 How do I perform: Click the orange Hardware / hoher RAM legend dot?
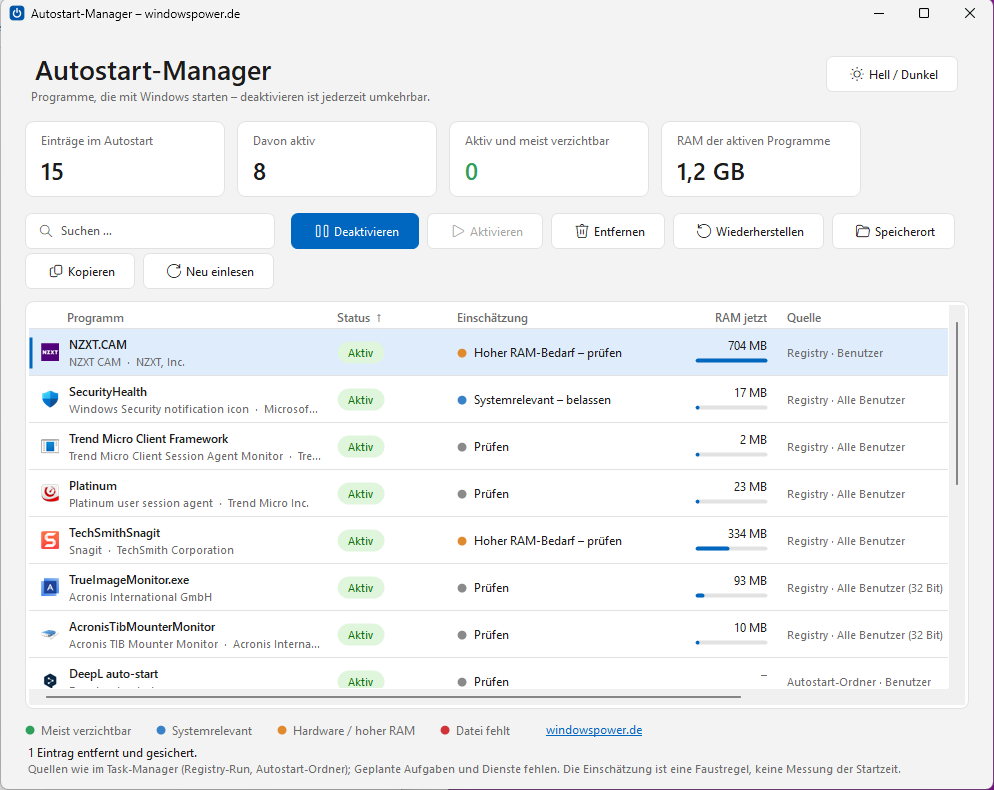coord(282,730)
